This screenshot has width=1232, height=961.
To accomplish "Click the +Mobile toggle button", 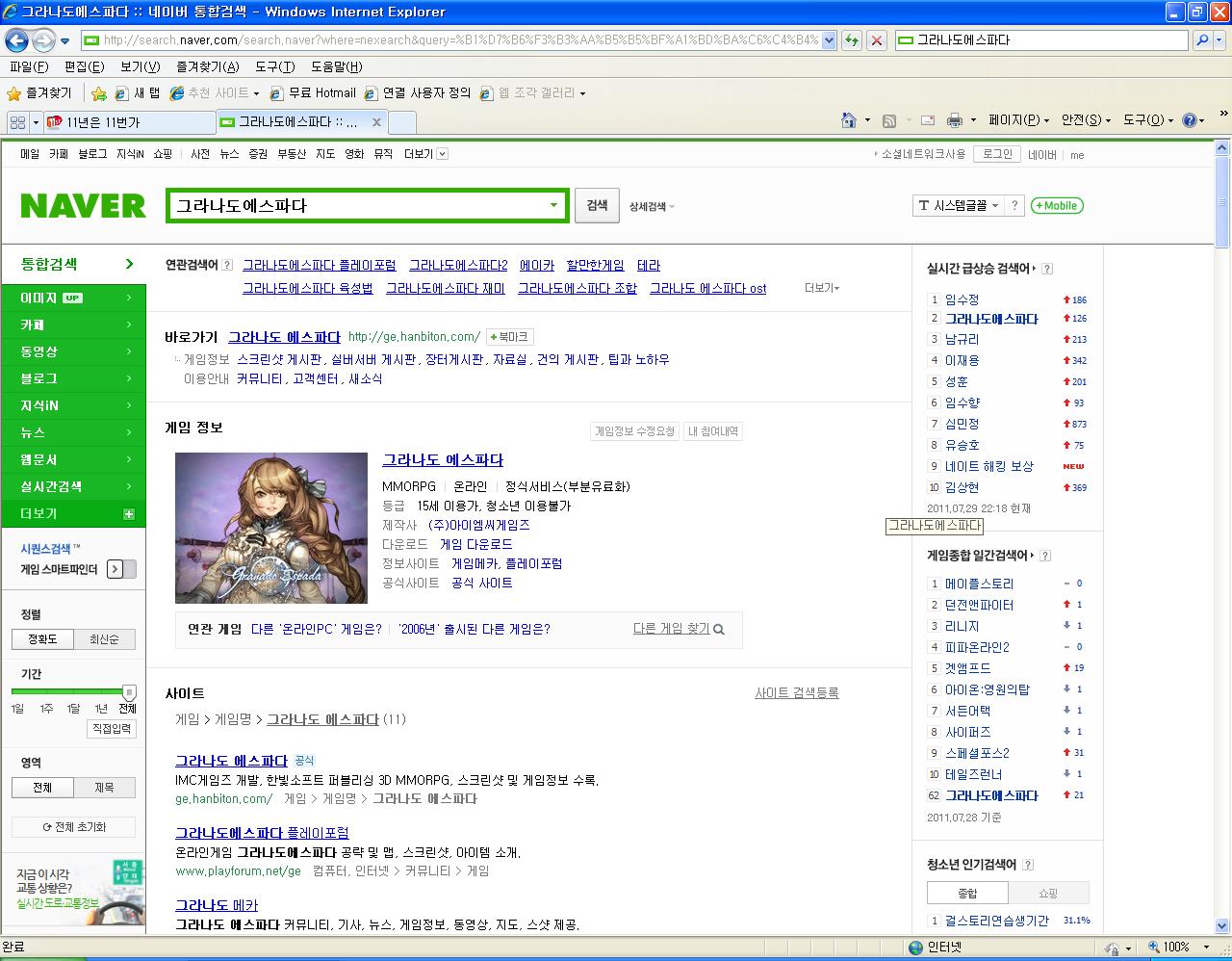I will pos(1057,205).
